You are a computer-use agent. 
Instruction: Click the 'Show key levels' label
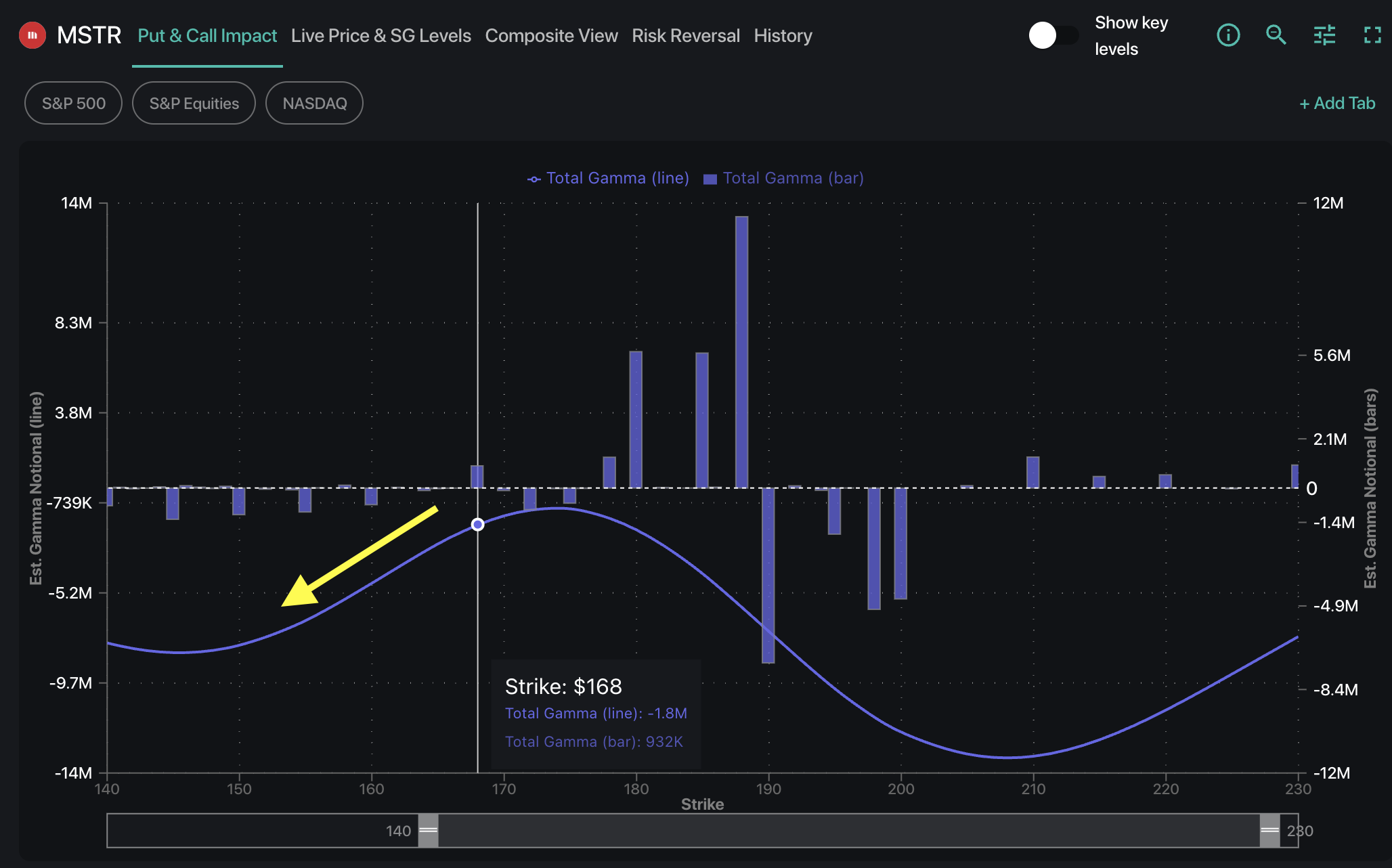coord(1131,36)
